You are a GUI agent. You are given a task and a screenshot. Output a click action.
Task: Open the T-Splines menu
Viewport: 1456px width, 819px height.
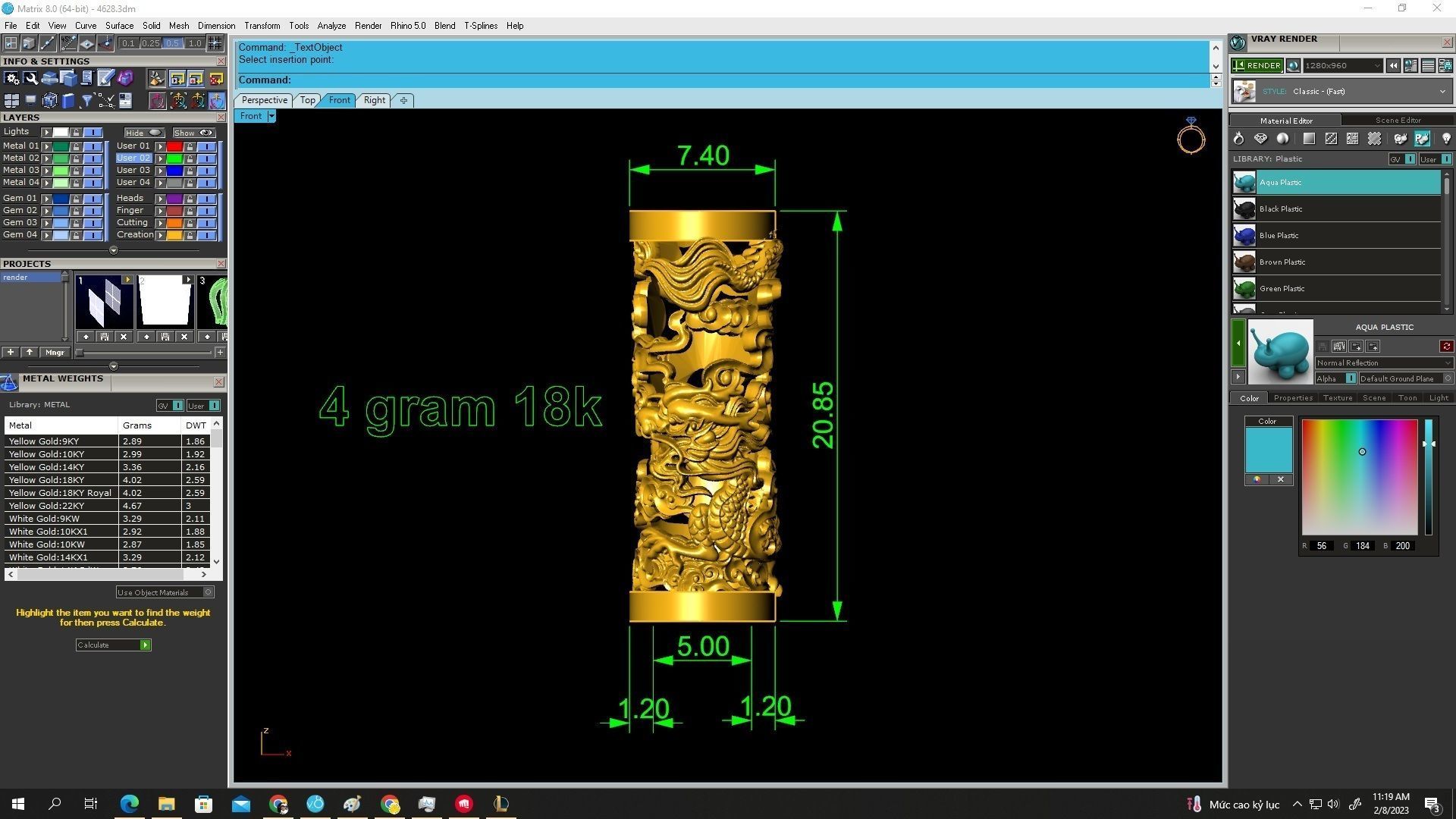pyautogui.click(x=480, y=26)
